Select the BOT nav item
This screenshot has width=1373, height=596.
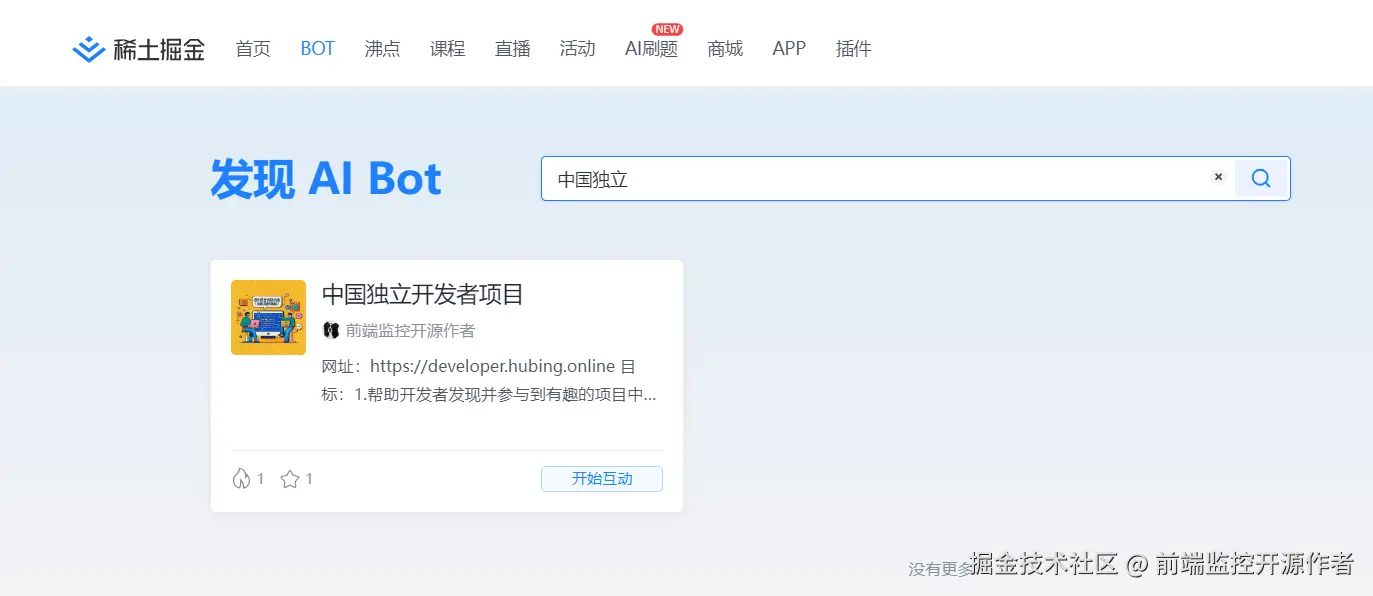(317, 48)
